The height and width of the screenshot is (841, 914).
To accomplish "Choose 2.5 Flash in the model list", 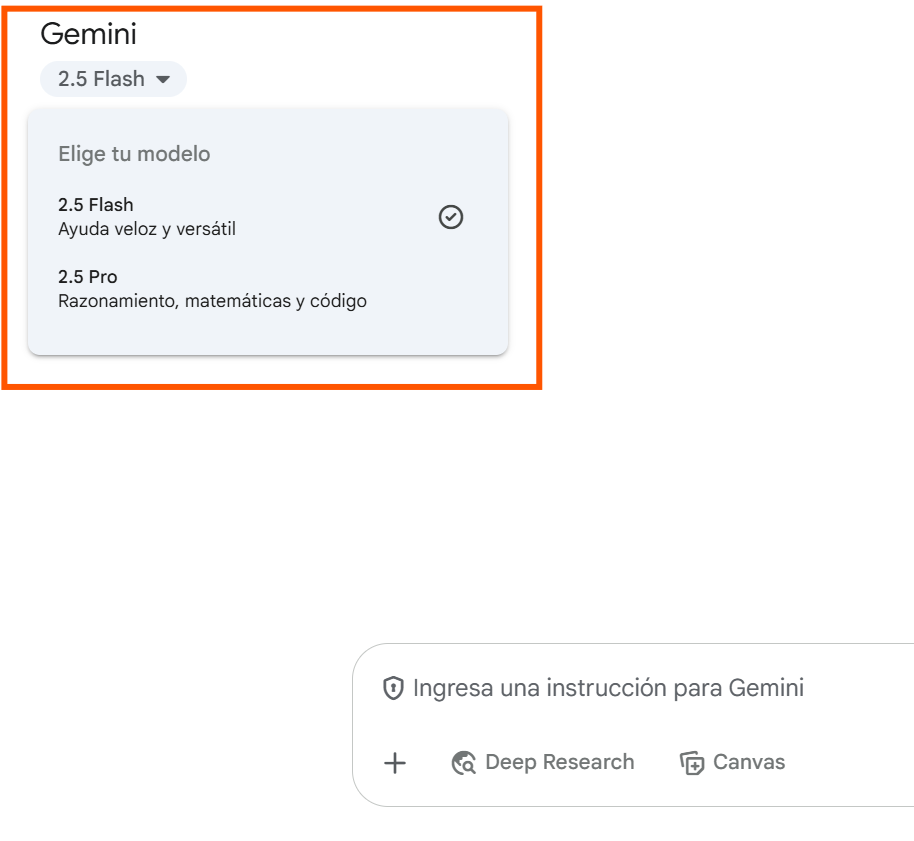I will click(x=96, y=205).
